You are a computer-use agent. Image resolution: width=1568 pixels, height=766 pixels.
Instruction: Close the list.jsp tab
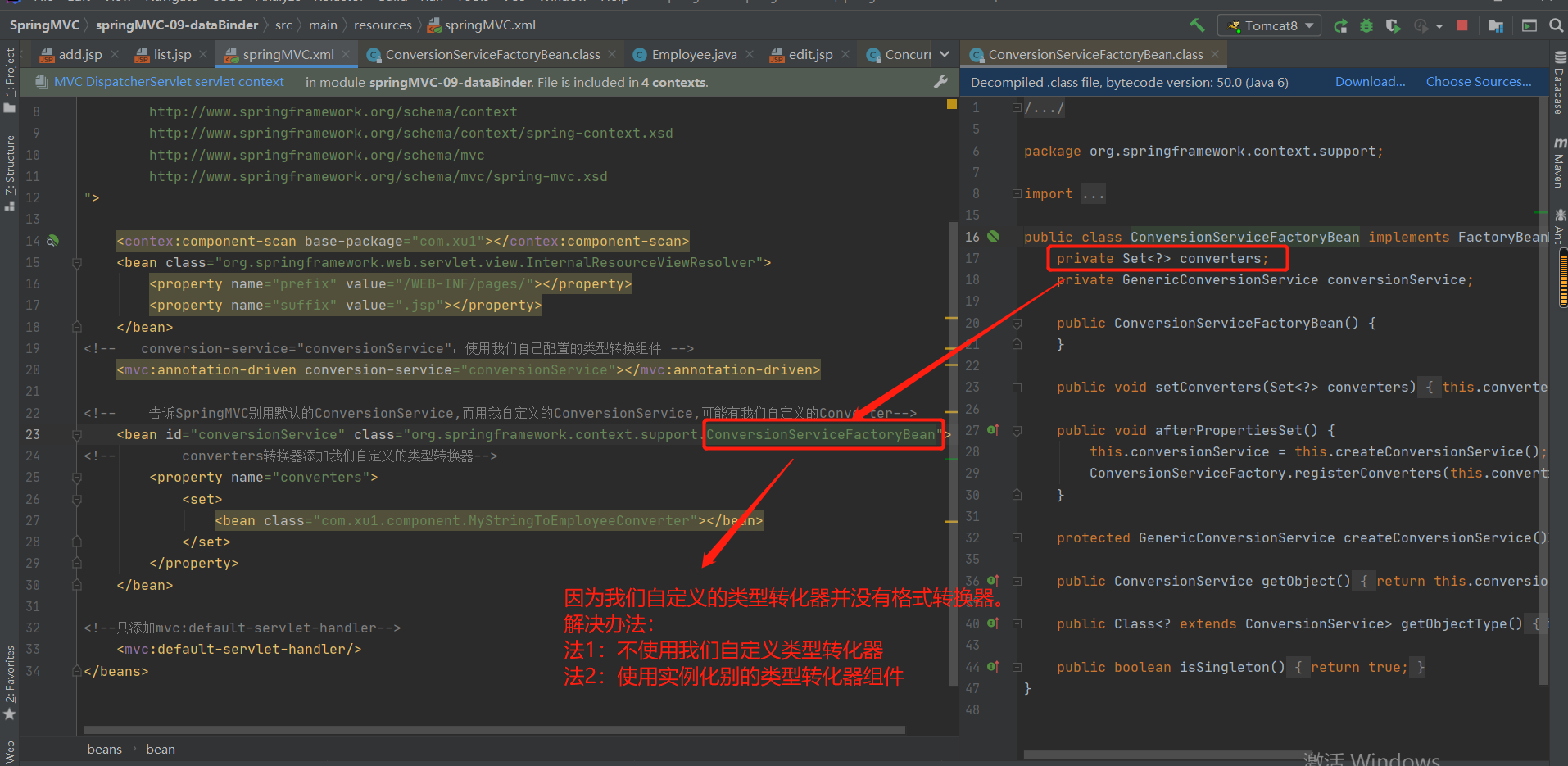[204, 54]
